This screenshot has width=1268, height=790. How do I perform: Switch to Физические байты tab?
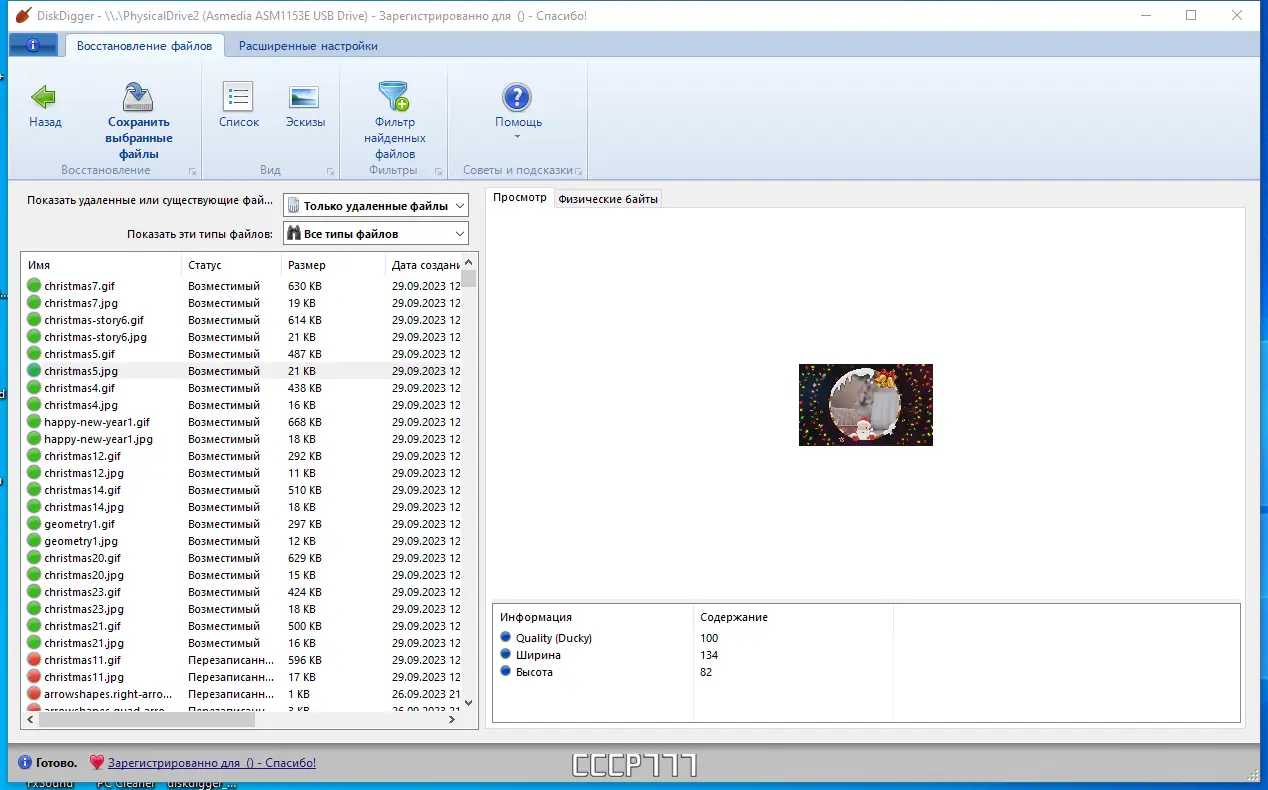pyautogui.click(x=608, y=199)
